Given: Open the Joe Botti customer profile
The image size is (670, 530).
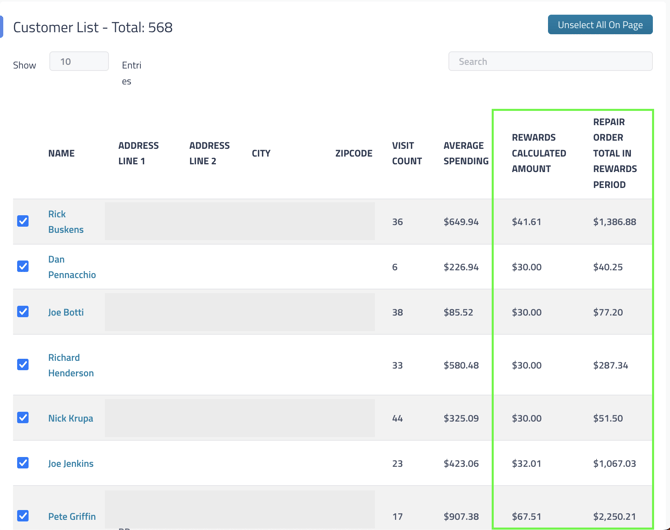Looking at the screenshot, I should (x=66, y=312).
